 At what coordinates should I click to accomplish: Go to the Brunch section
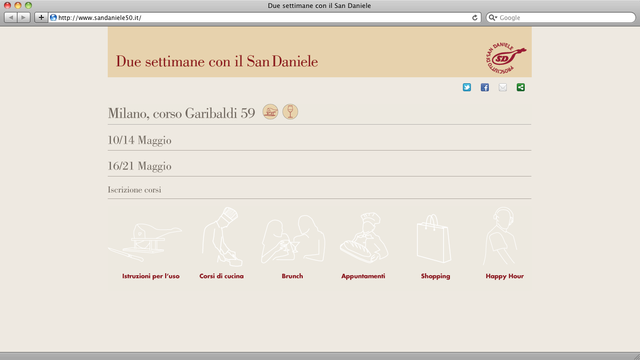[x=292, y=276]
